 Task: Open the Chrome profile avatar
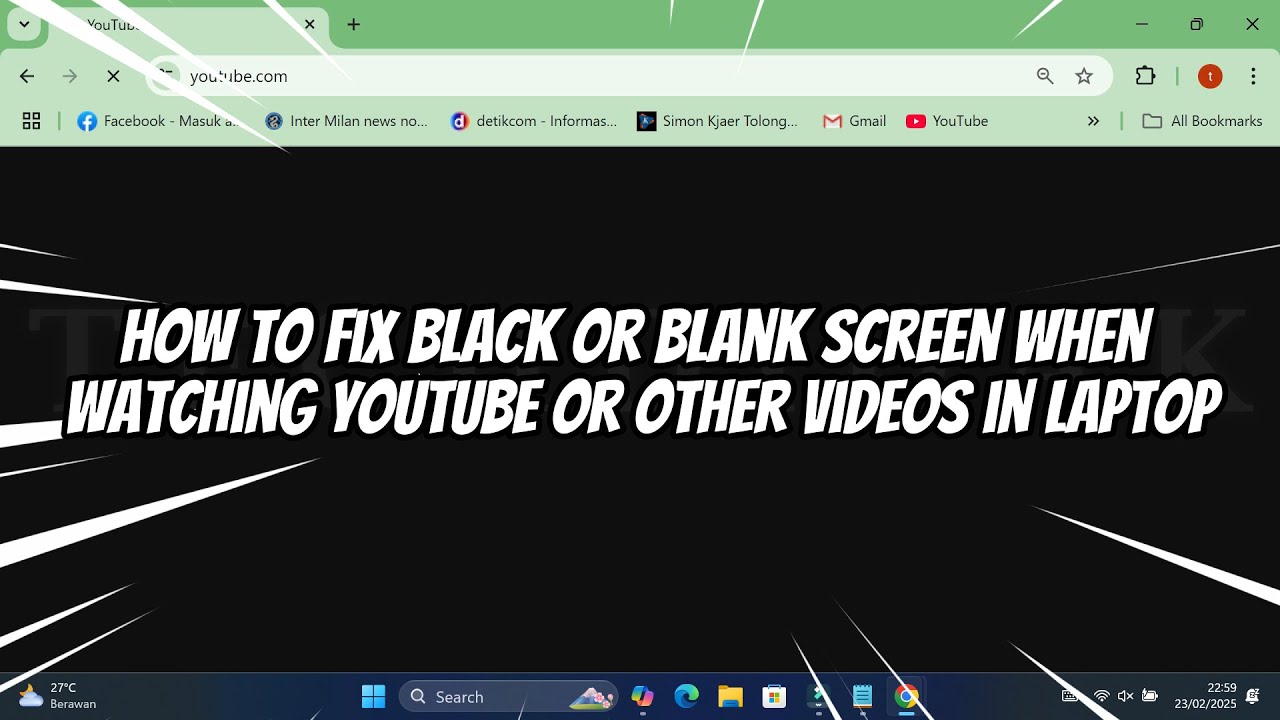tap(1210, 76)
